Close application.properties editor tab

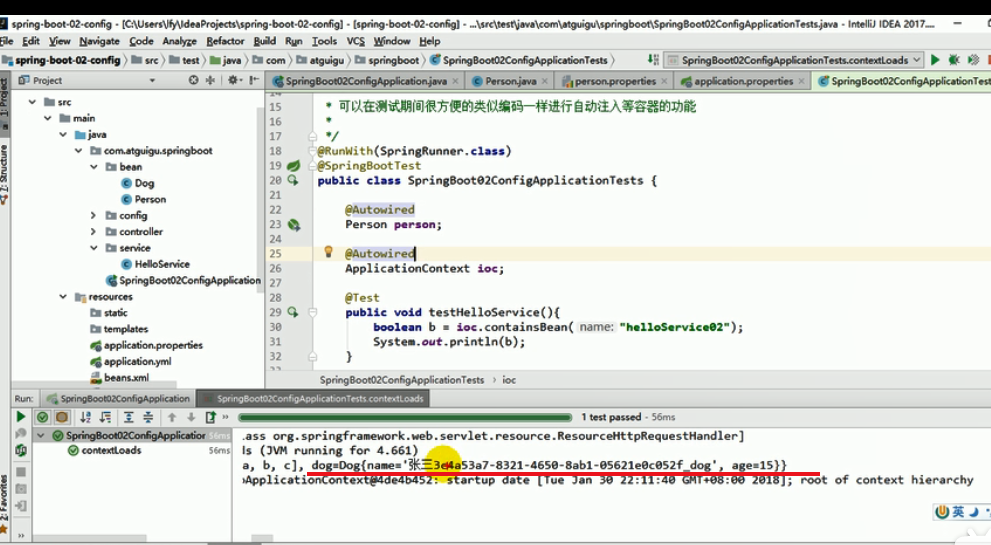point(801,81)
